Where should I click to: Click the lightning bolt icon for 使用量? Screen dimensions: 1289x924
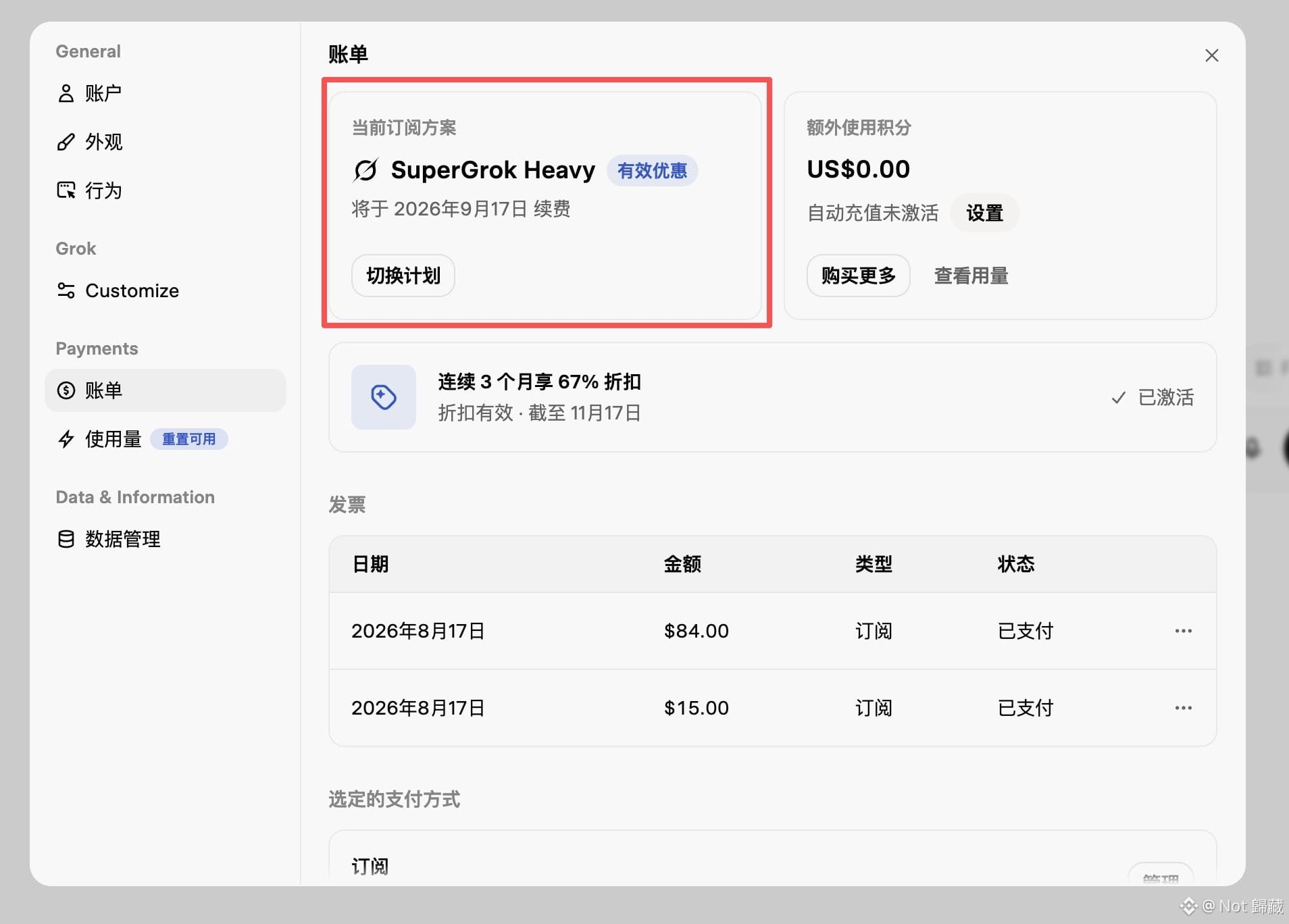point(66,439)
